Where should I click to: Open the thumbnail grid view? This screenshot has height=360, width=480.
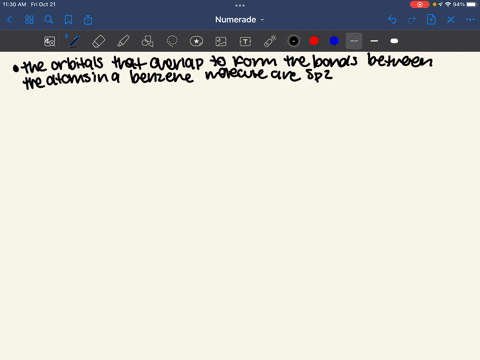29,20
